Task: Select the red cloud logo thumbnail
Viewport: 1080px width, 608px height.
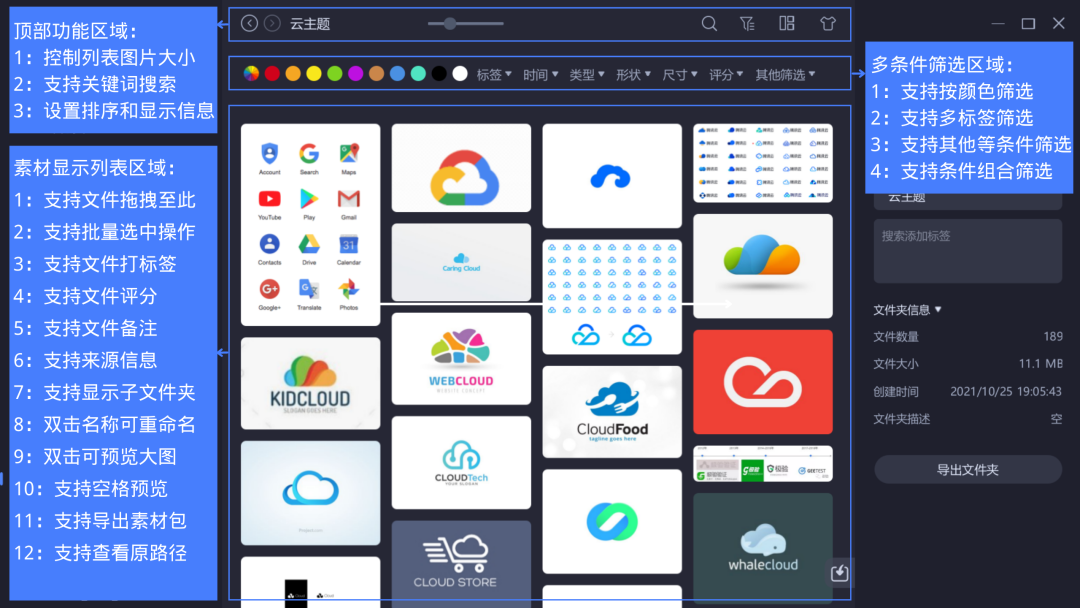Action: 763,381
